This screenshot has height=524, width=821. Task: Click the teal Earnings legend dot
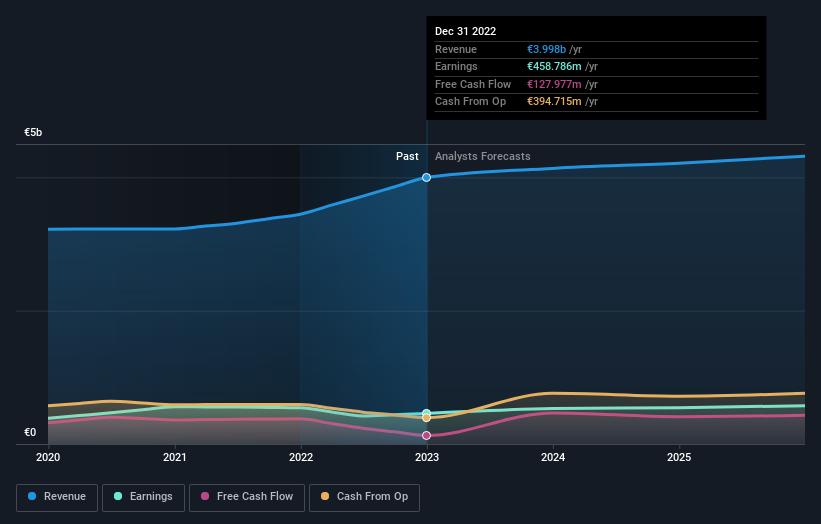pyautogui.click(x=118, y=496)
